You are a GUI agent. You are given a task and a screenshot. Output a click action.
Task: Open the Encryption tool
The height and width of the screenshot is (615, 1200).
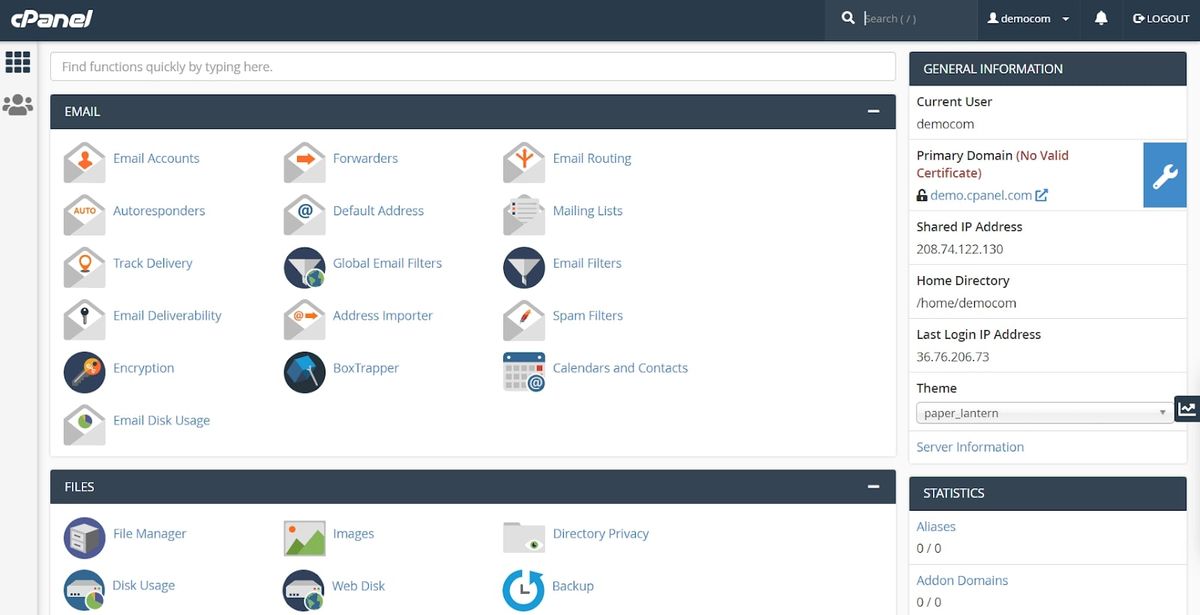[143, 368]
